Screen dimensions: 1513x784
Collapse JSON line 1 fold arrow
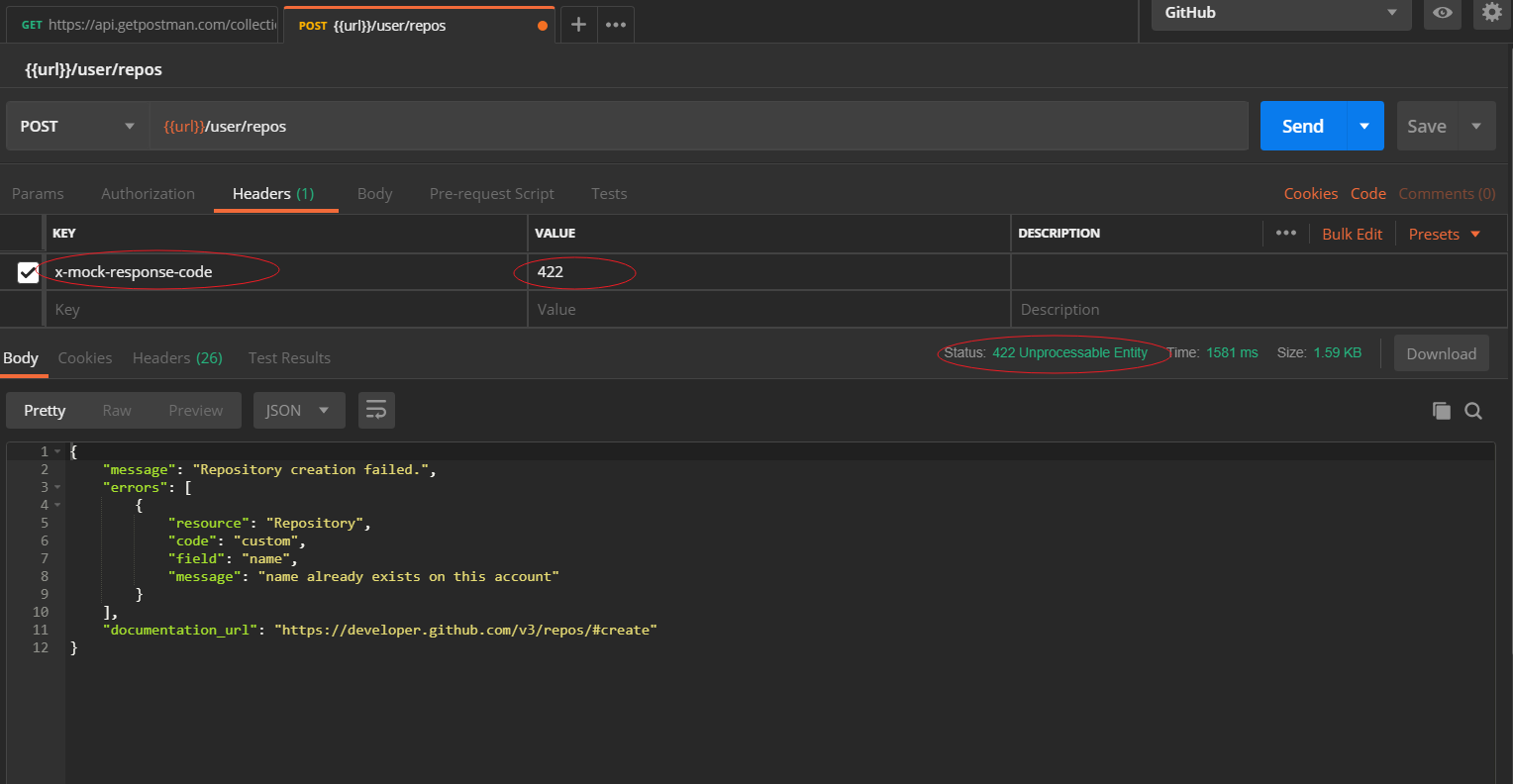[x=57, y=451]
